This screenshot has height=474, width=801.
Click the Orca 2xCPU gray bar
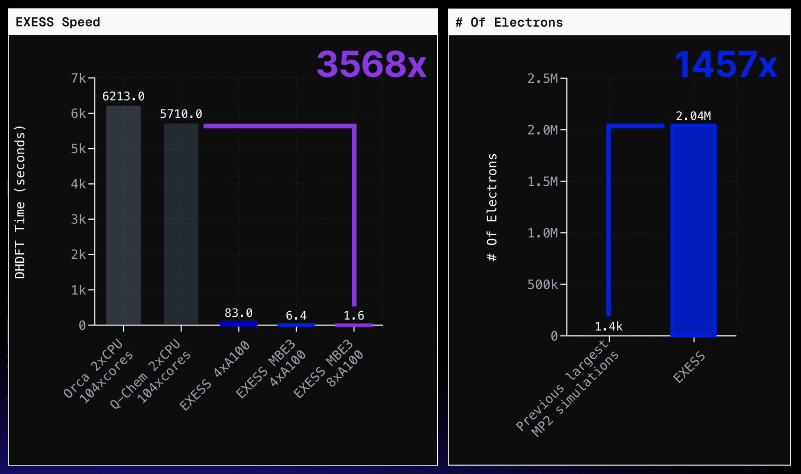coord(123,215)
